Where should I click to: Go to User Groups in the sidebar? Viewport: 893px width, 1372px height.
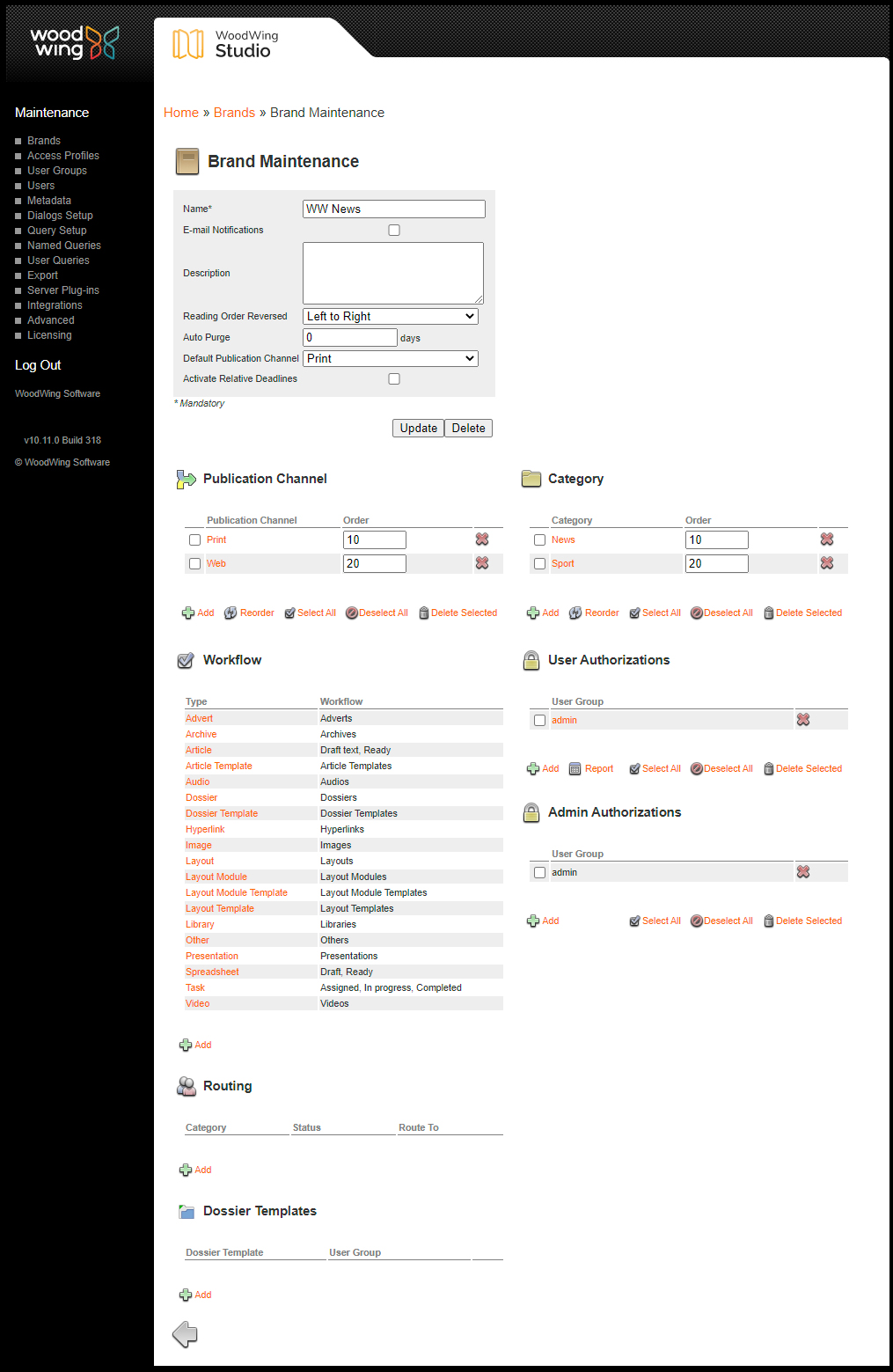click(57, 171)
